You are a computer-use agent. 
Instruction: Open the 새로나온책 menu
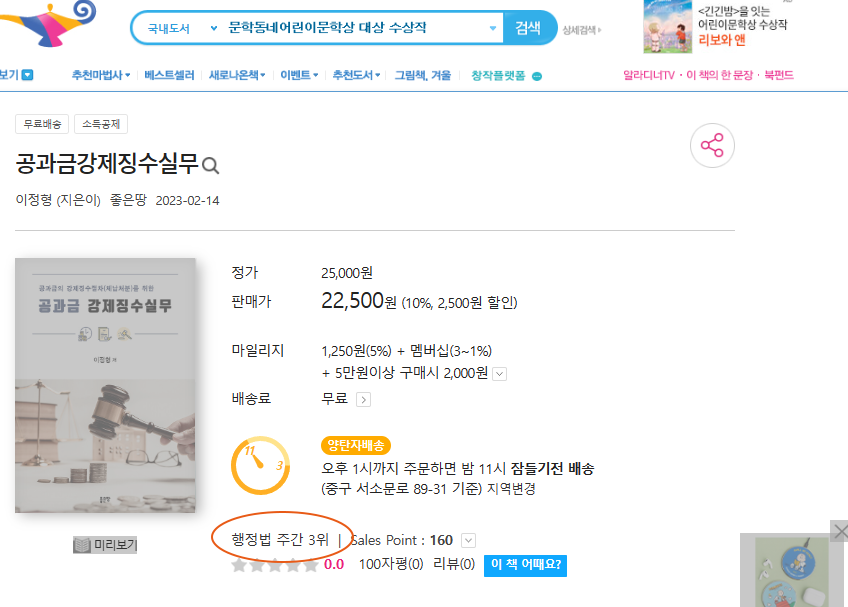pos(237,75)
